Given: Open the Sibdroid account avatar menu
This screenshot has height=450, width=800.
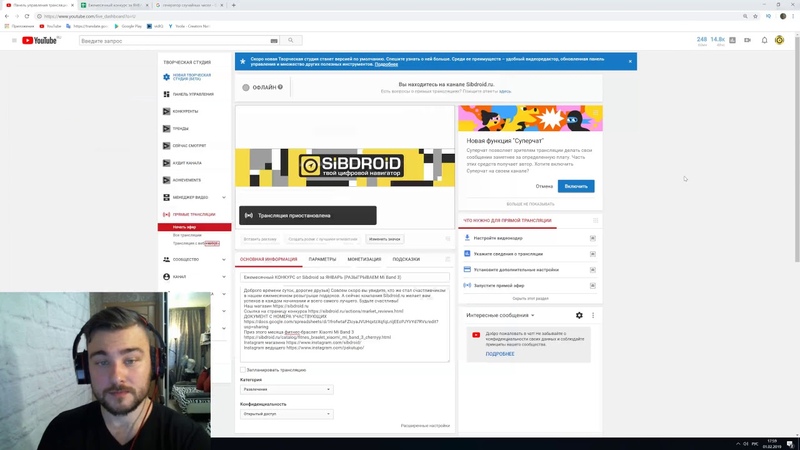Looking at the screenshot, I should (x=779, y=40).
